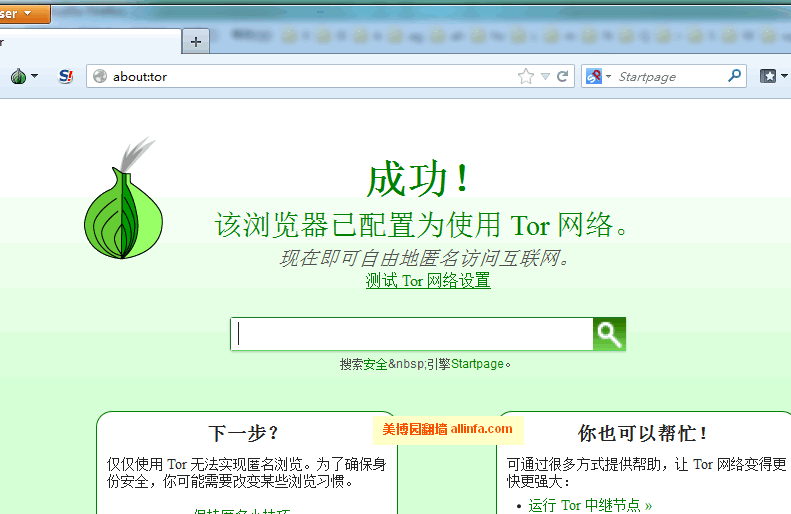
Task: Bookmark this page with the star
Action: point(526,76)
